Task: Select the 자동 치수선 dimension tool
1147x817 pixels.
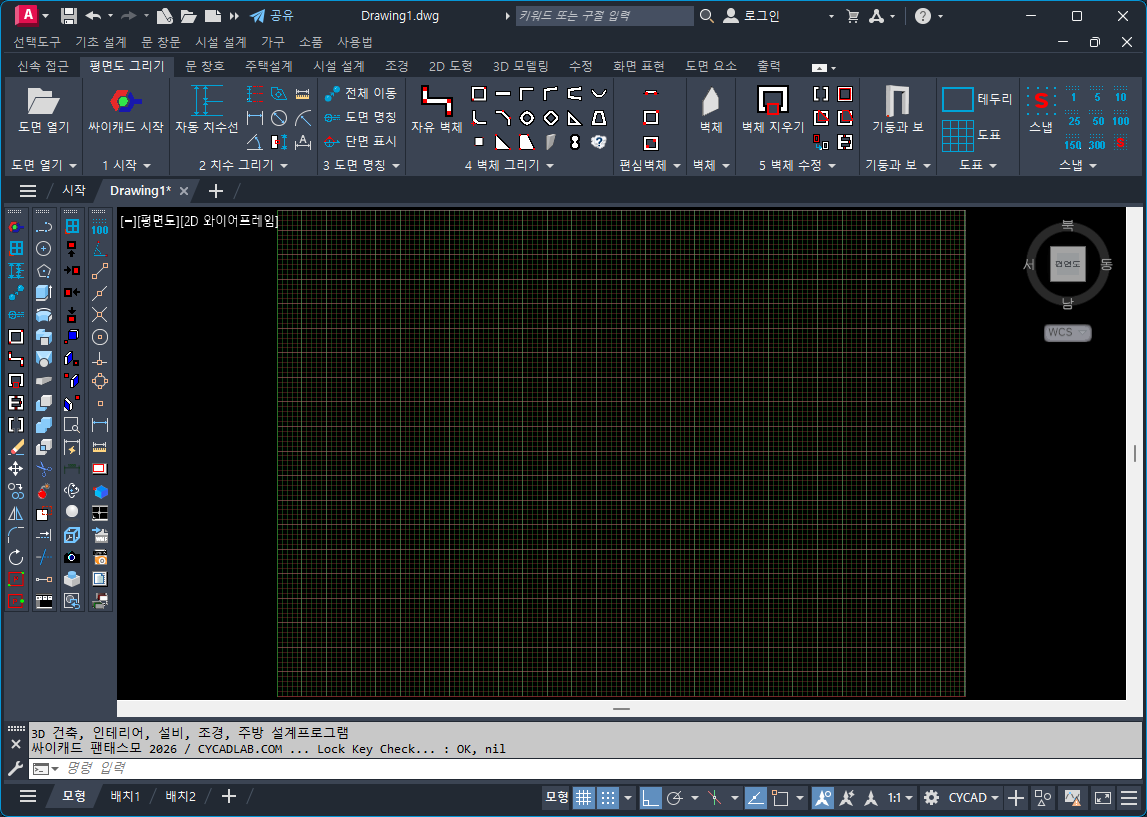Action: (x=207, y=101)
